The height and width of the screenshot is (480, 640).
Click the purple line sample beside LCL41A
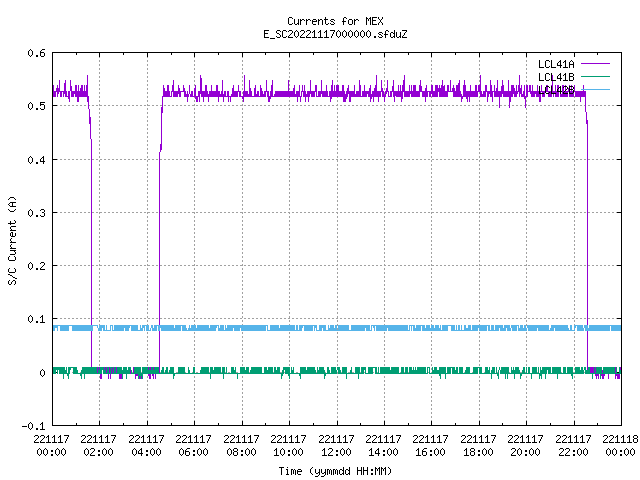pyautogui.click(x=595, y=64)
